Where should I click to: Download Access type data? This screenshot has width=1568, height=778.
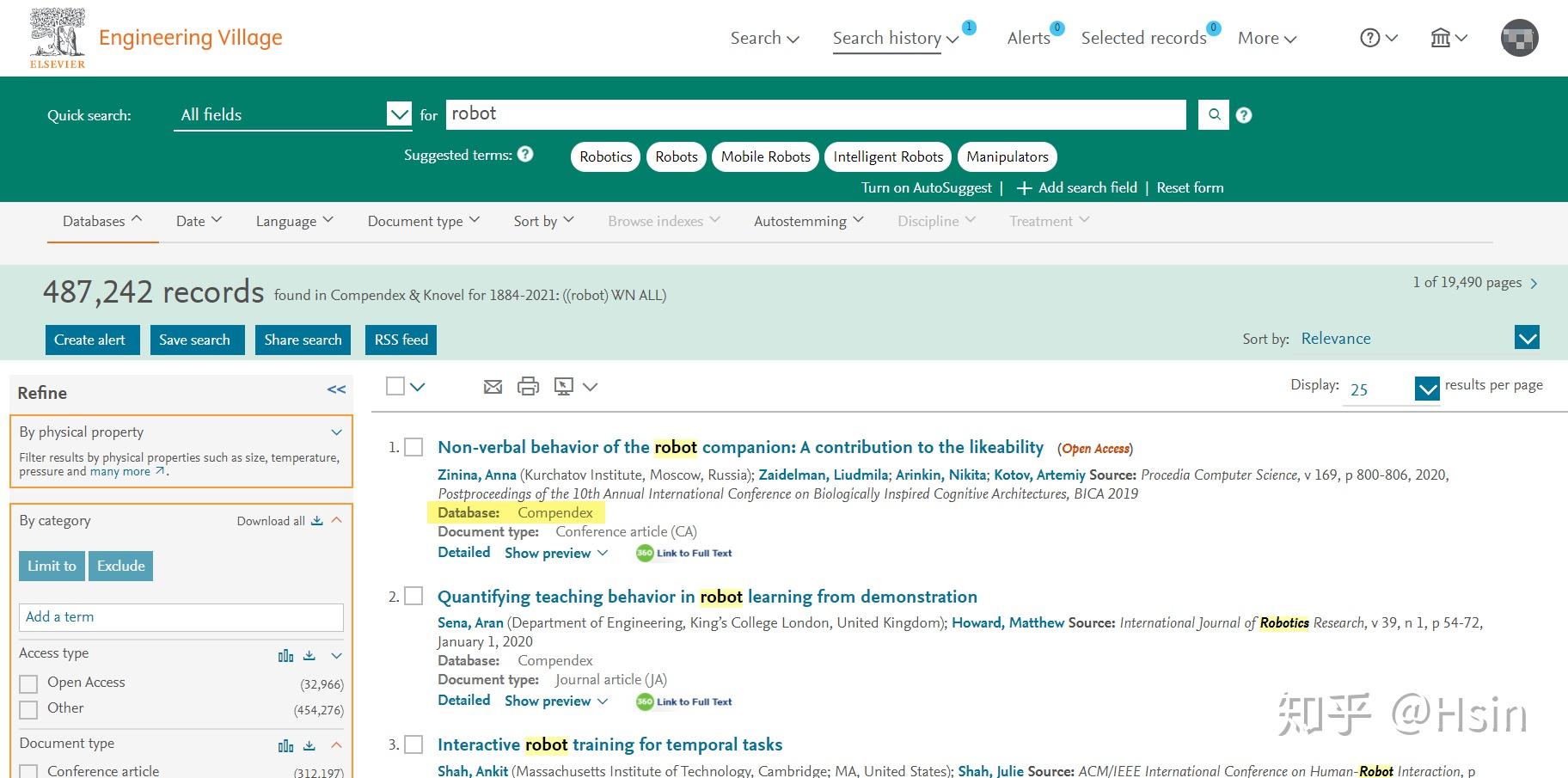(309, 656)
